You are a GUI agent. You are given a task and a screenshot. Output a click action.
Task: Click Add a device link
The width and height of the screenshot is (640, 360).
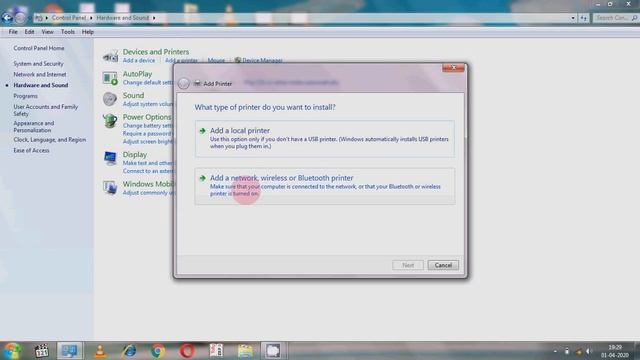pos(139,60)
